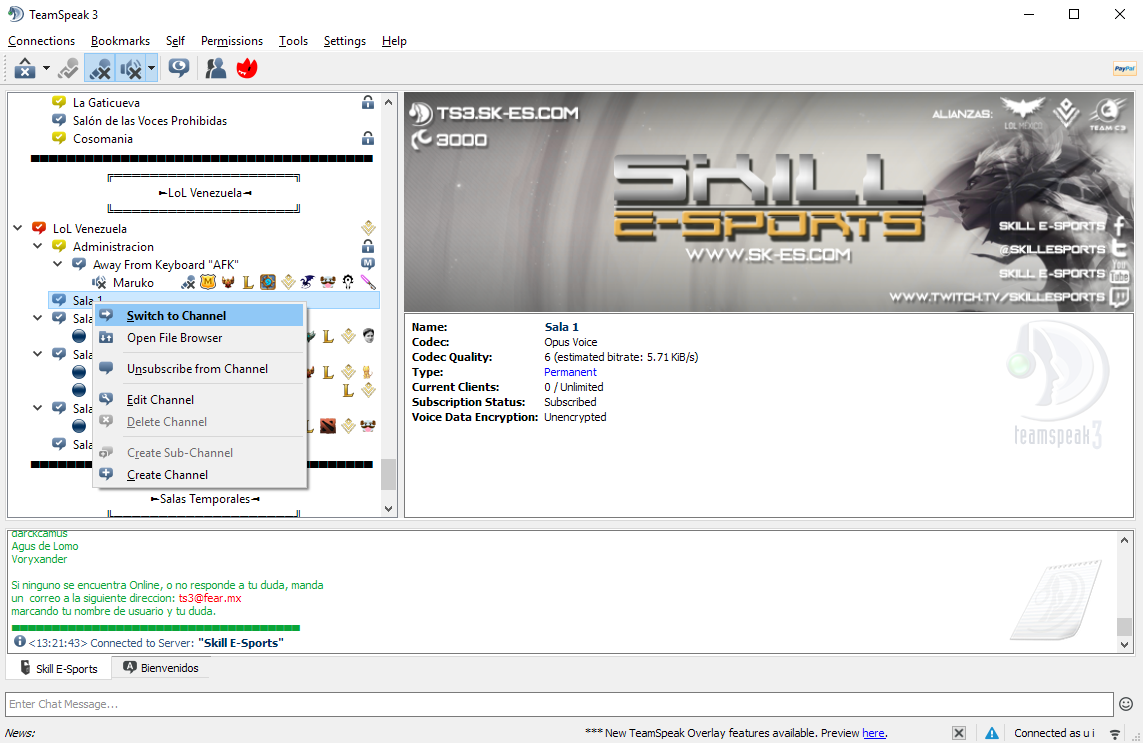Click the M moderated icon beside AFK channel
Screen dimensions: 1143x743
tap(368, 264)
